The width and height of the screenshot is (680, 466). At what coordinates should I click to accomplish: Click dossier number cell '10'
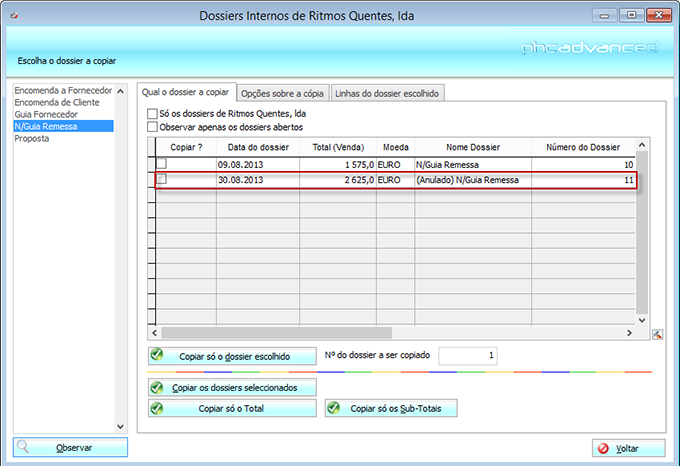[x=583, y=165]
